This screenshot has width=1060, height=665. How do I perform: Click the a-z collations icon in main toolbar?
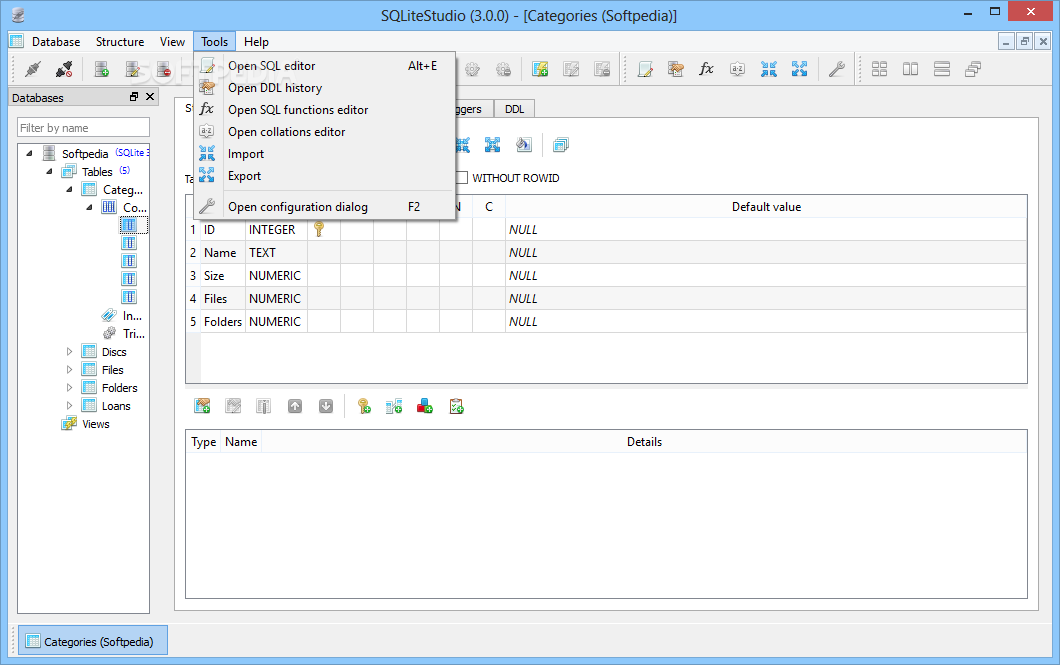tap(738, 69)
